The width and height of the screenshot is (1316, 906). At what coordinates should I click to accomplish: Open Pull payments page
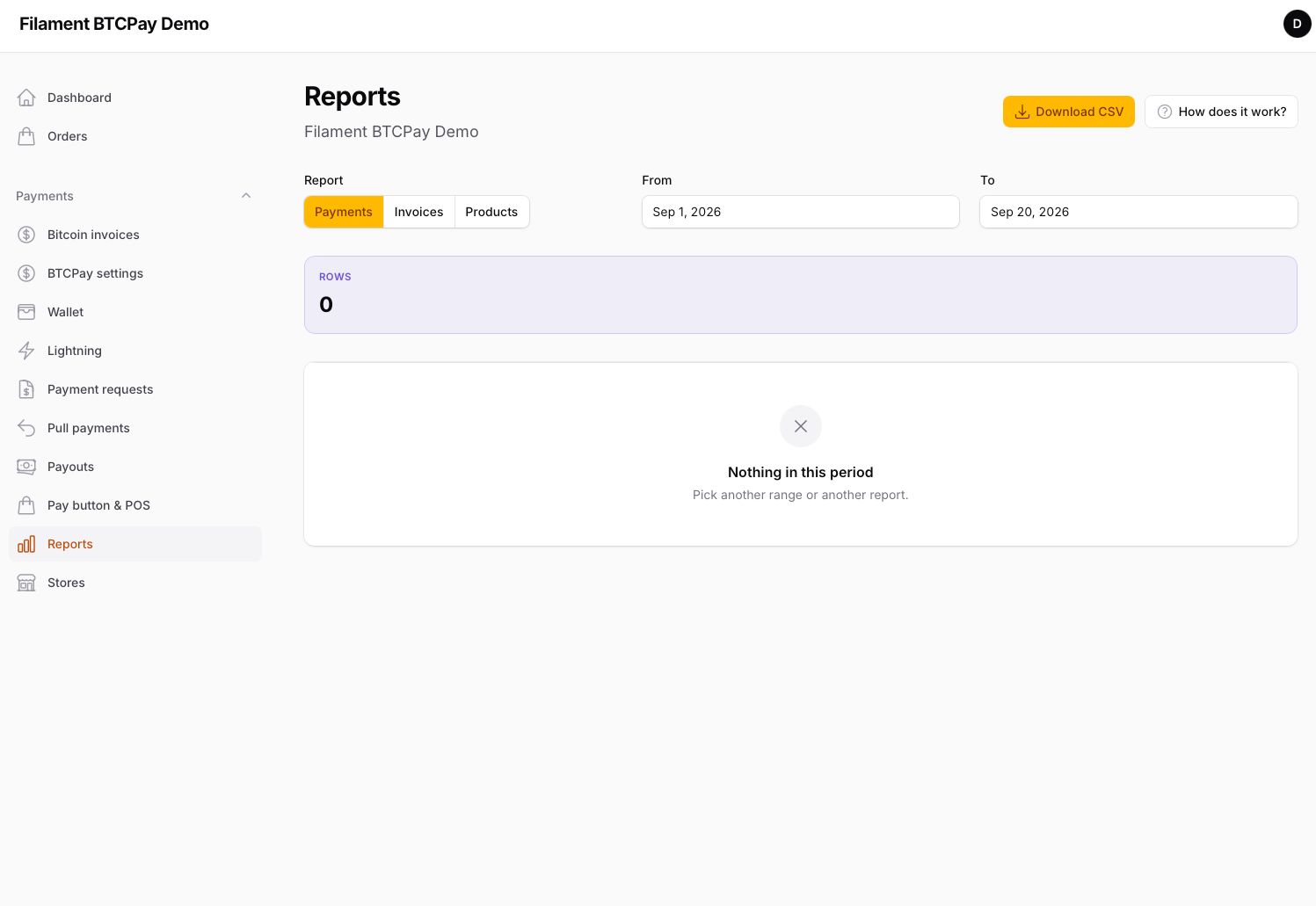[135, 428]
